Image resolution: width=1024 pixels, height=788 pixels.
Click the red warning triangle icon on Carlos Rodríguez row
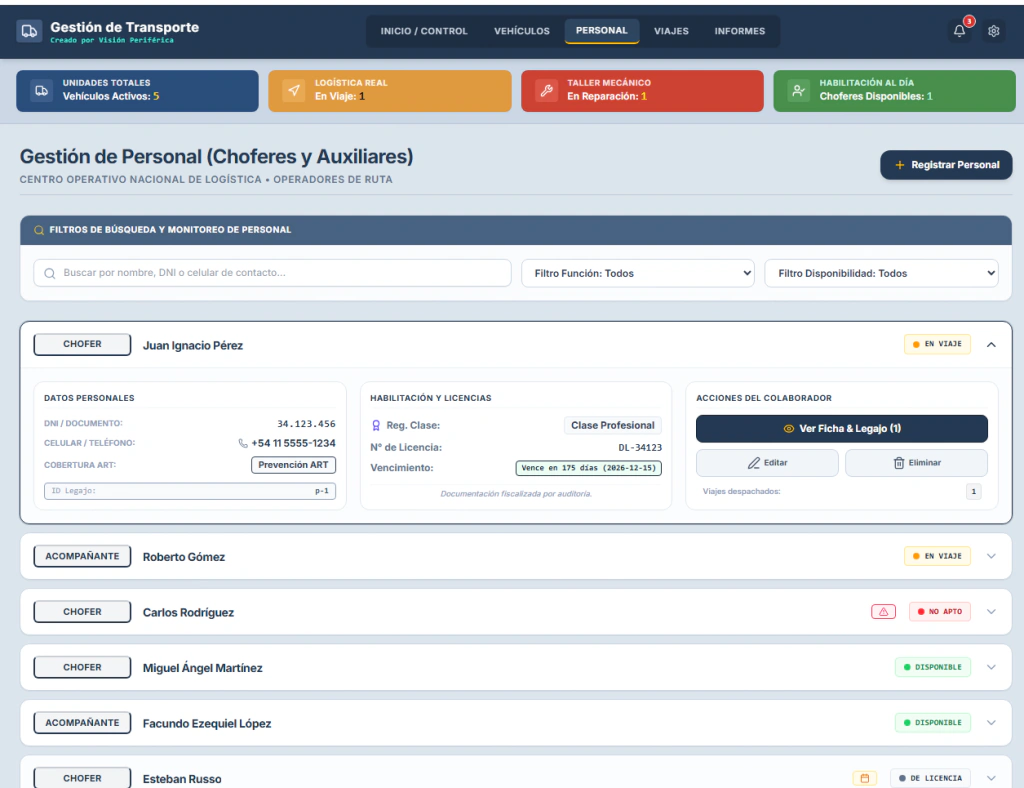point(884,612)
